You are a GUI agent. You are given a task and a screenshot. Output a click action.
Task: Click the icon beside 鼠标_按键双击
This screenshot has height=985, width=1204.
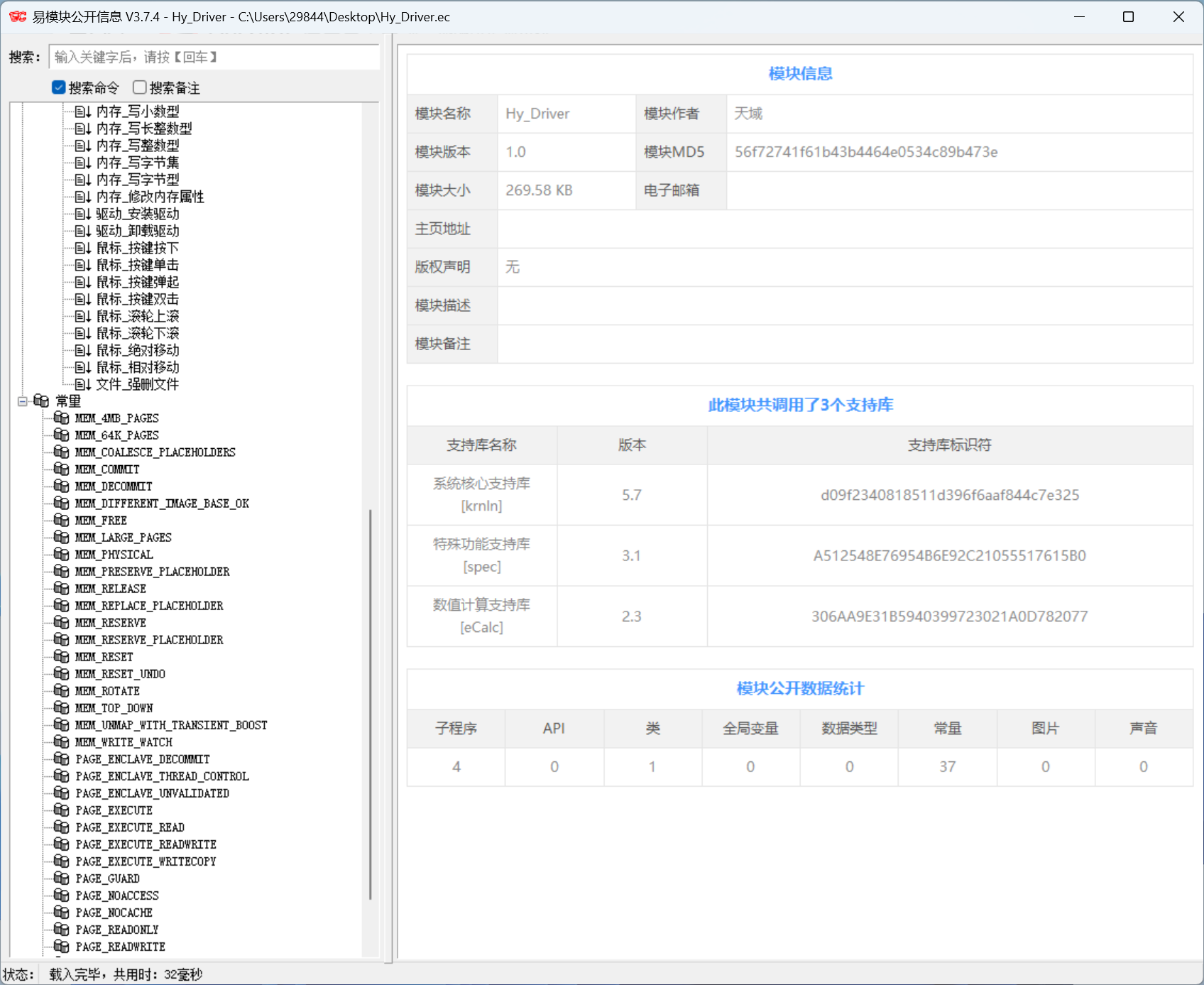[82, 299]
